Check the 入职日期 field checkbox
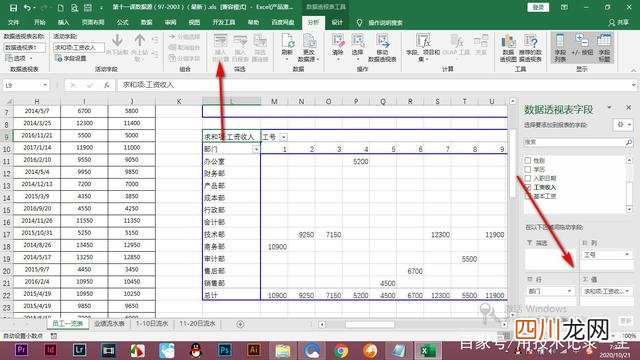The width and height of the screenshot is (640, 360). (x=528, y=178)
